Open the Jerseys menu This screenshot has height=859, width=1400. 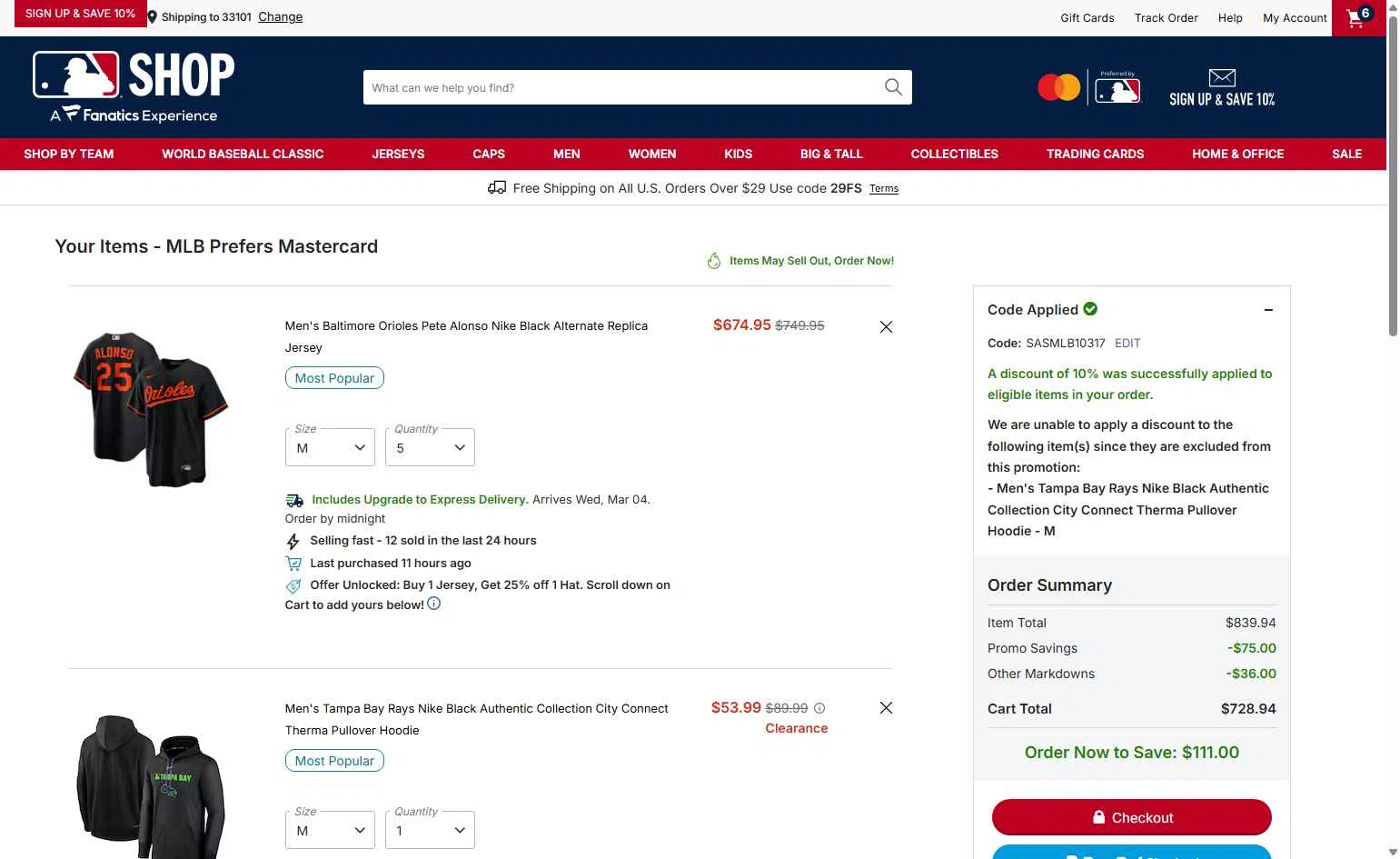click(x=398, y=154)
